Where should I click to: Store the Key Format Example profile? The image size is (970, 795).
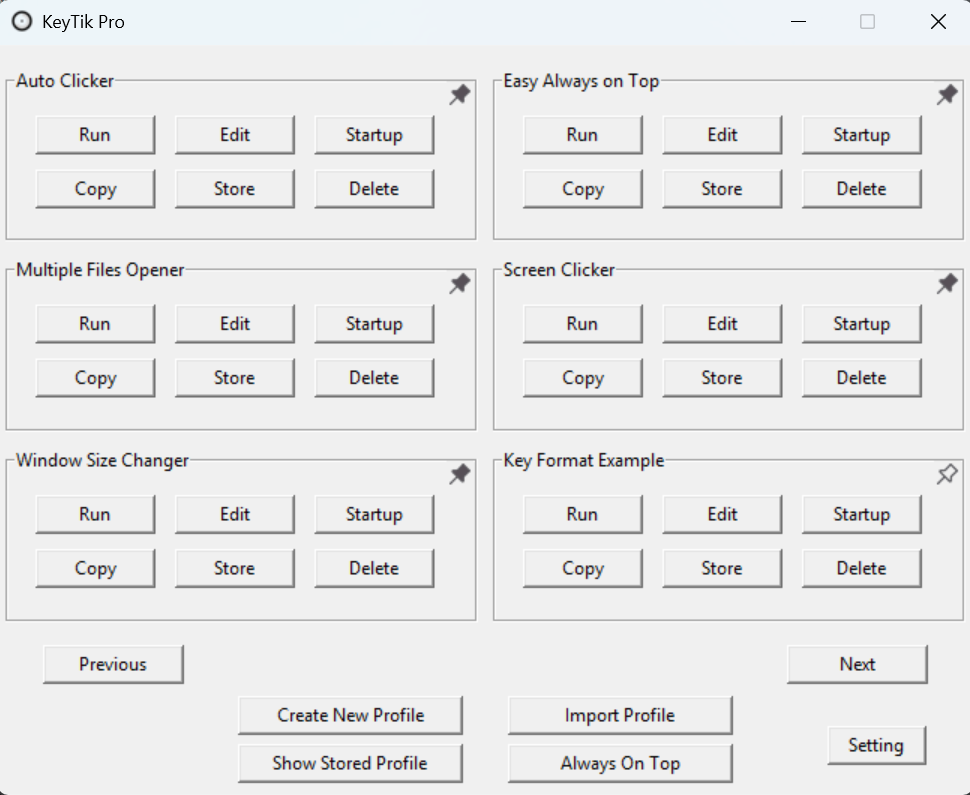tap(723, 569)
